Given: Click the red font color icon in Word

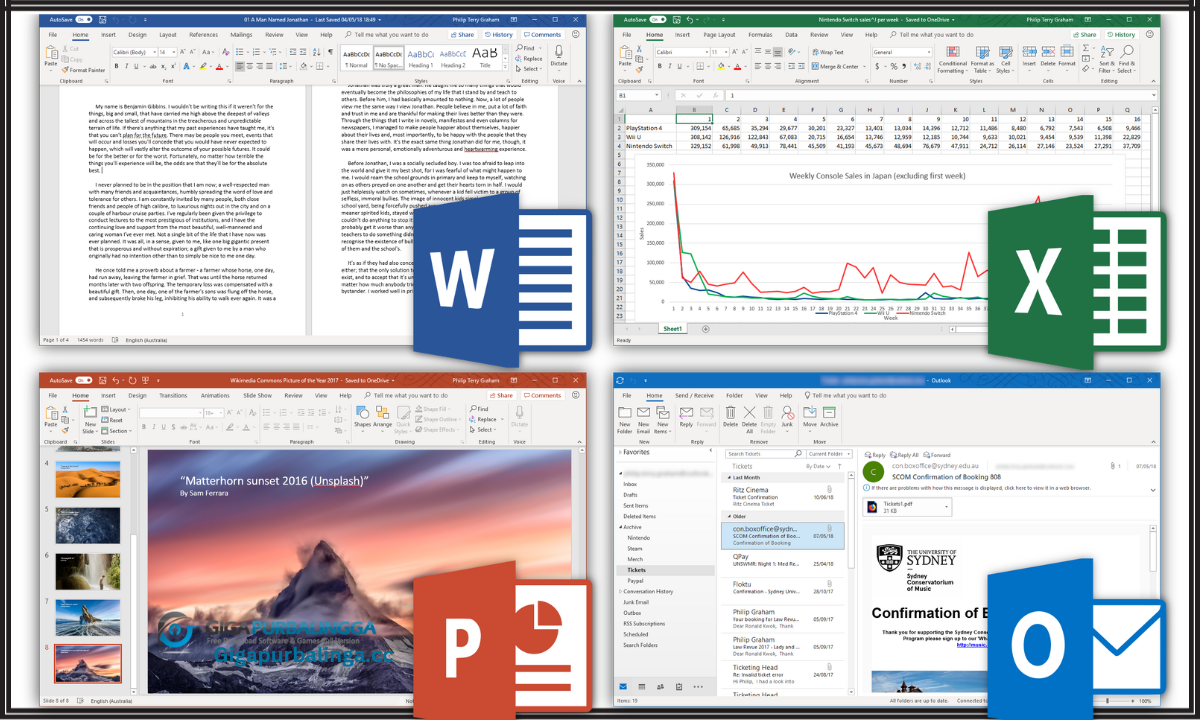Looking at the screenshot, I should [x=219, y=66].
